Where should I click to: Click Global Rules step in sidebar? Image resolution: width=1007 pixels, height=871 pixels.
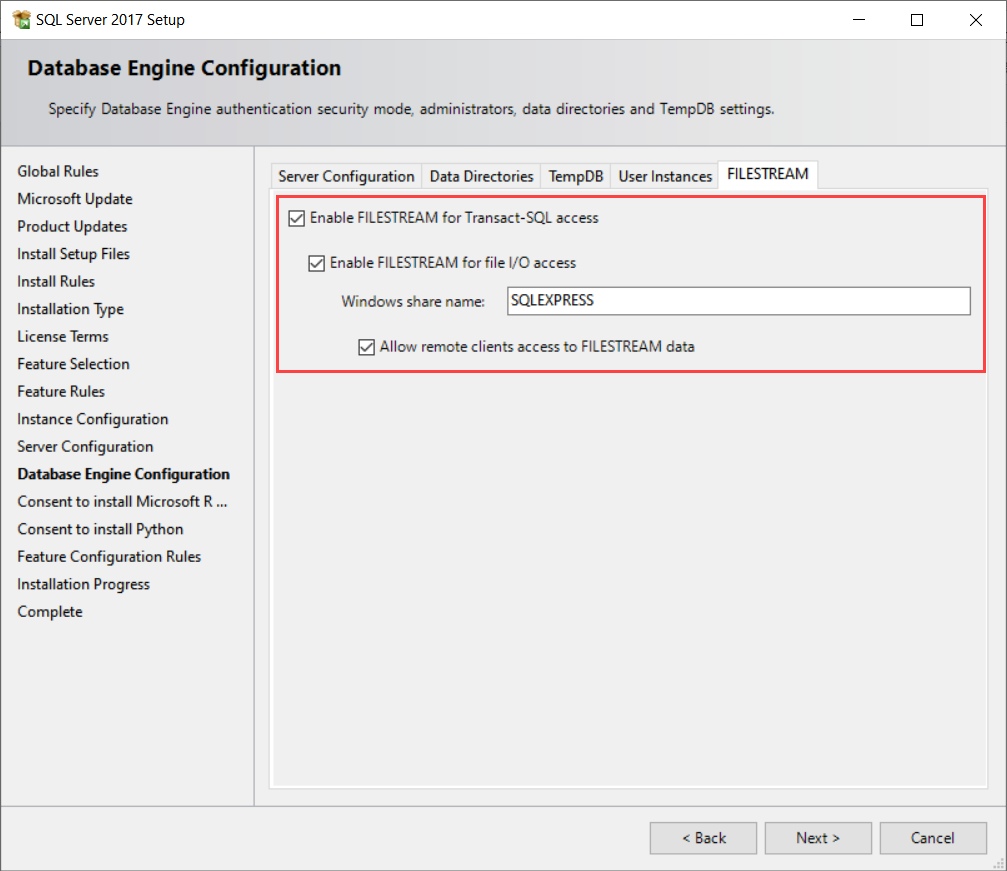(58, 172)
